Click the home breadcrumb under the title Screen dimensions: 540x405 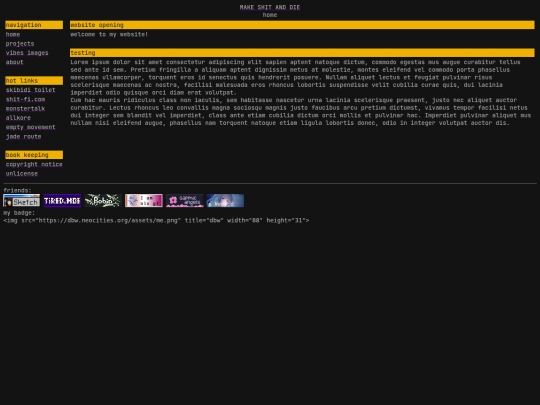pos(270,15)
